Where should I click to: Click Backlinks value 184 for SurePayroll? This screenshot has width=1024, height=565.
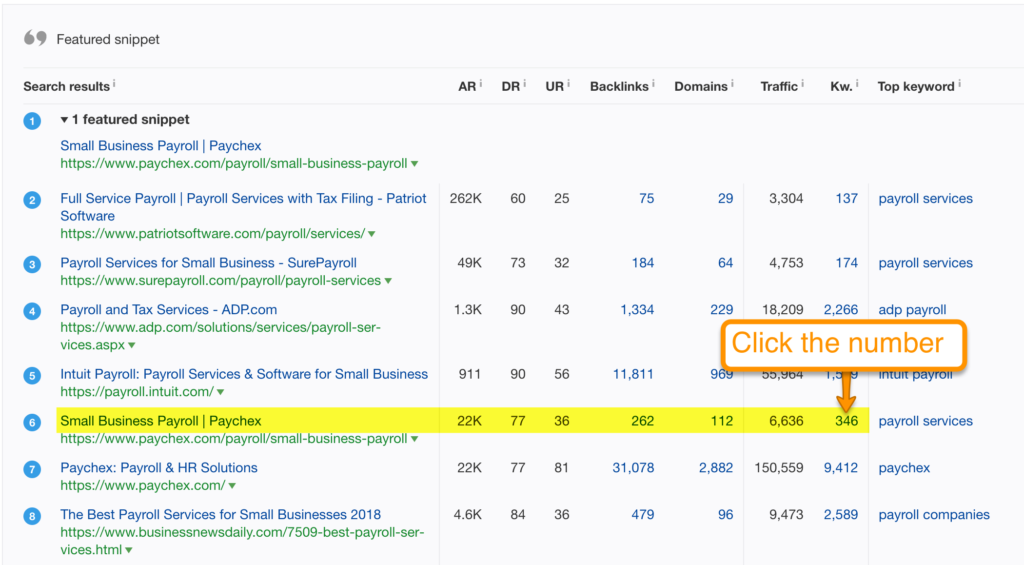(x=643, y=263)
